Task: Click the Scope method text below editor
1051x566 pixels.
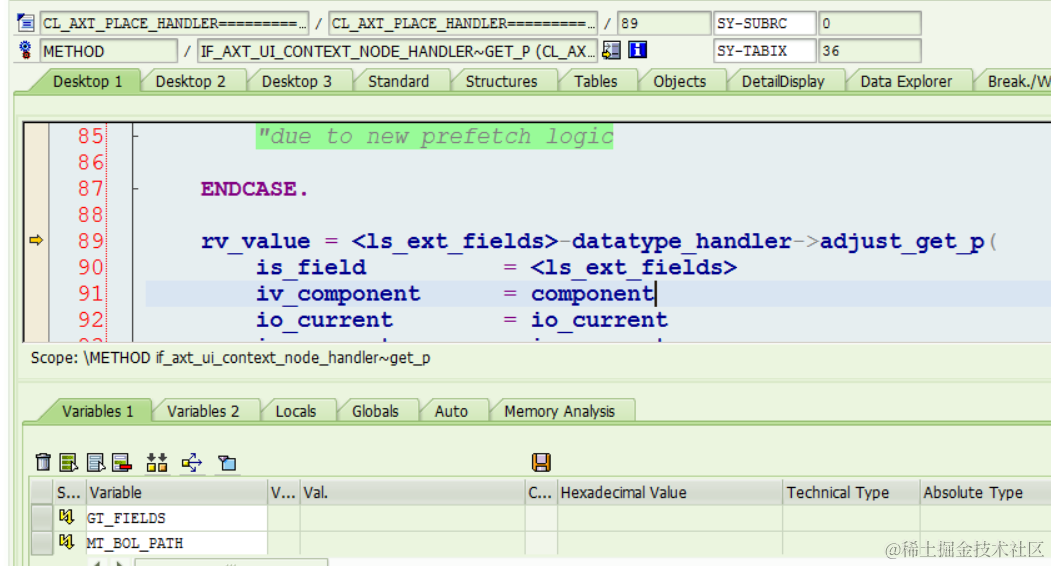Action: point(230,357)
